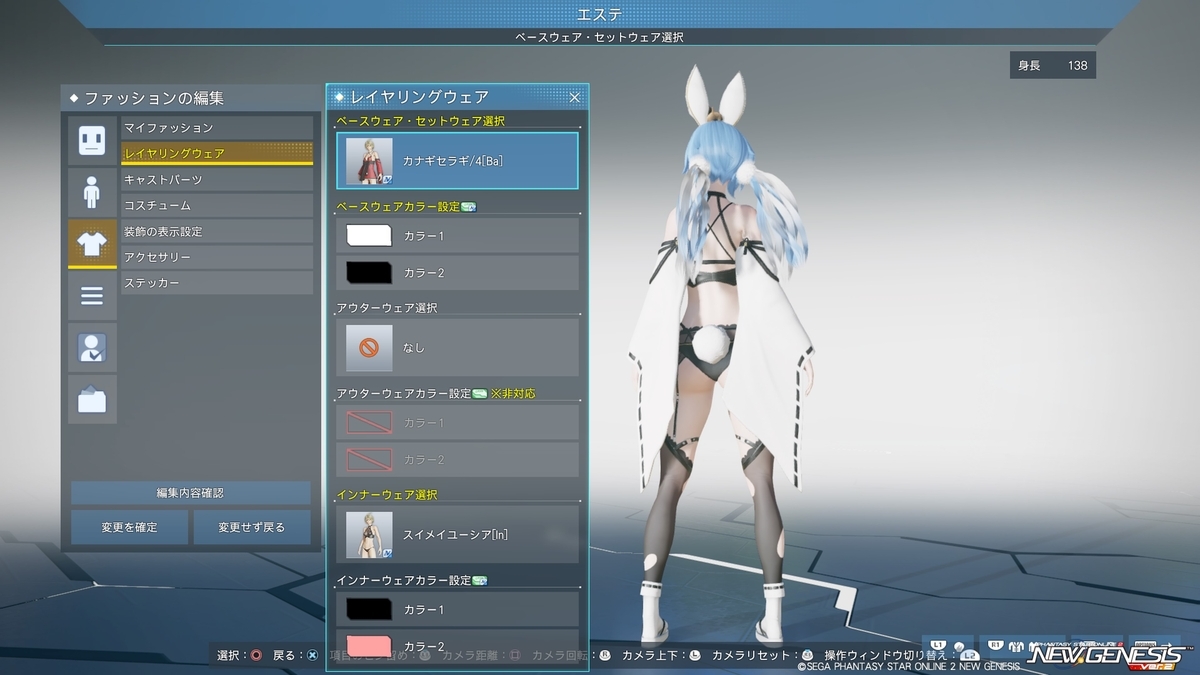Open ステッカー menu entry

[217, 283]
